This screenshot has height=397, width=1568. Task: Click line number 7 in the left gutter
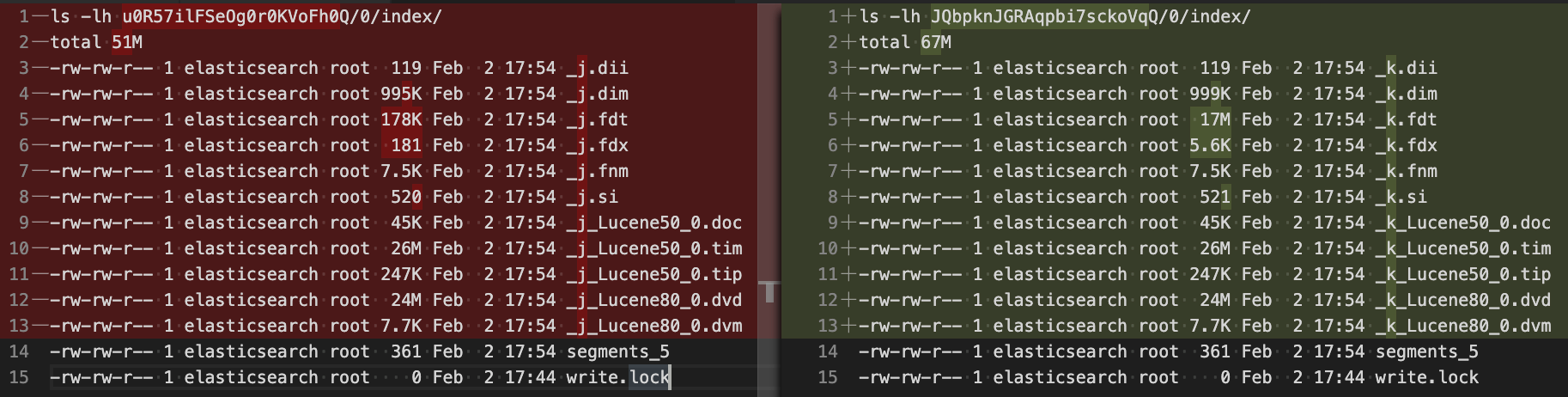tap(24, 171)
